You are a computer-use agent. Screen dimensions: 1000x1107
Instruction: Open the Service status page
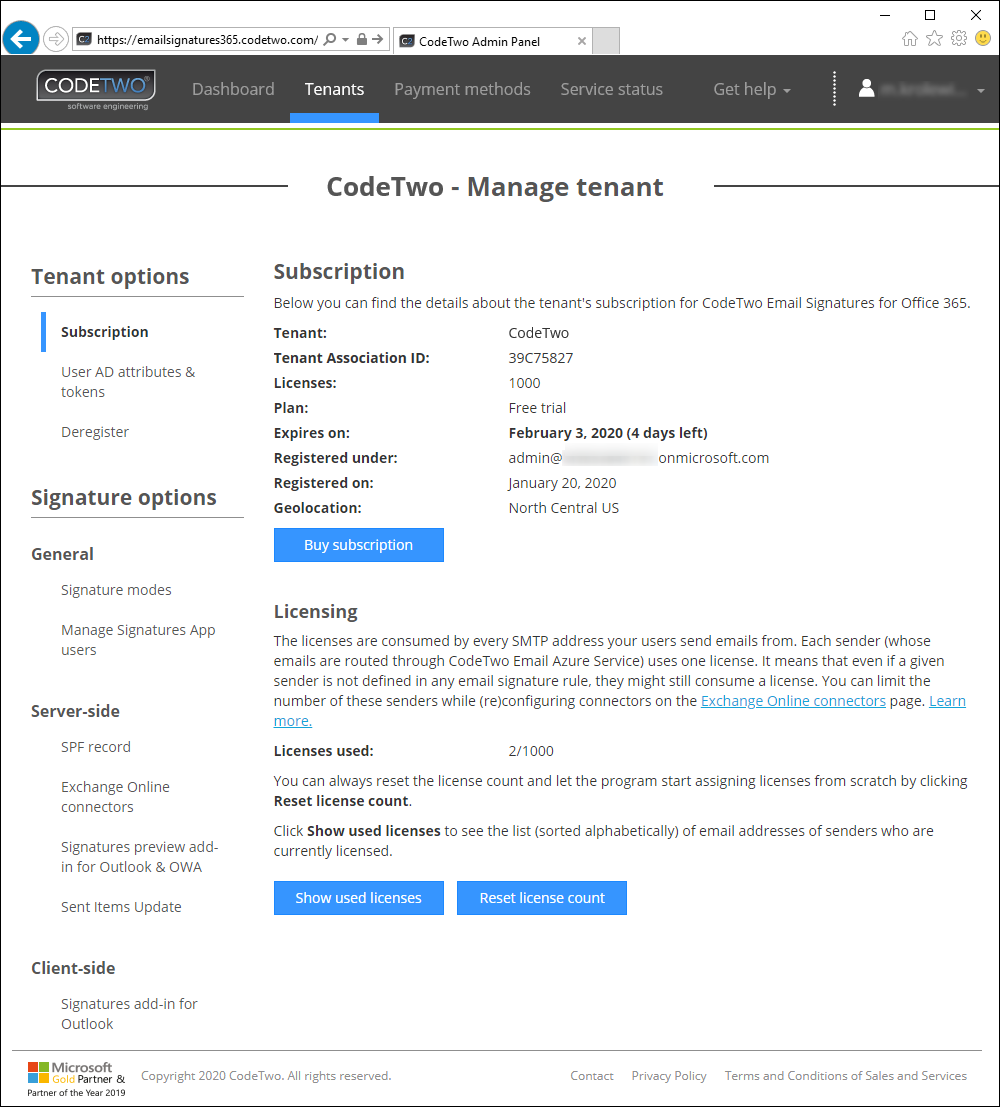coord(612,89)
